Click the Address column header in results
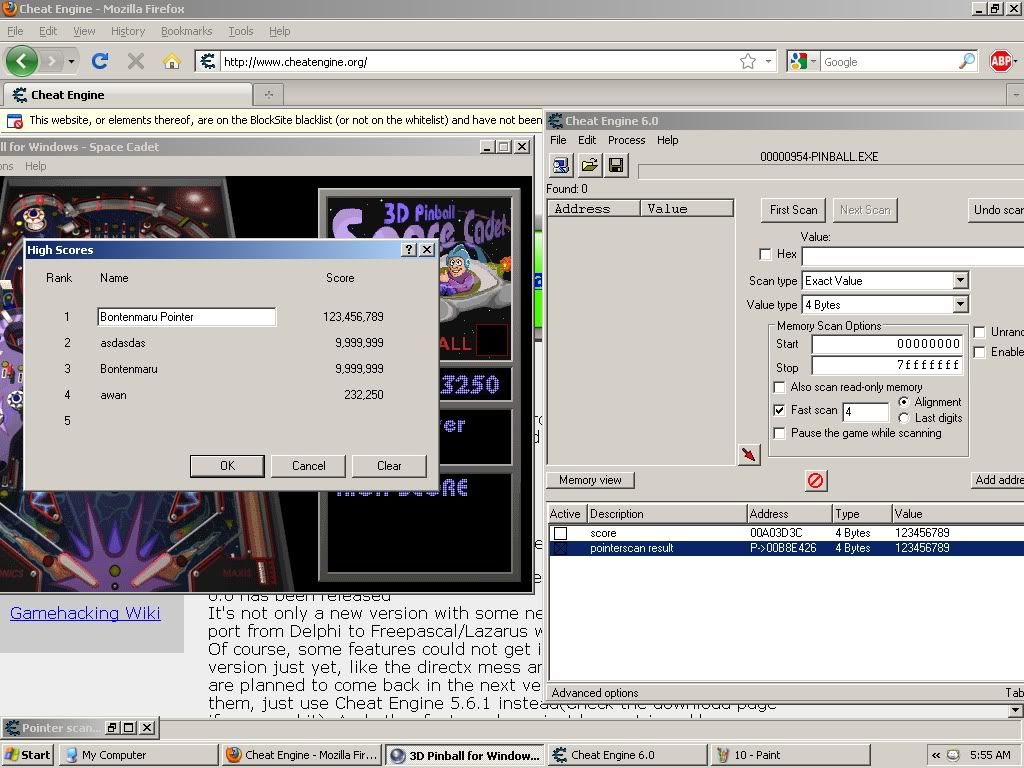 point(594,208)
